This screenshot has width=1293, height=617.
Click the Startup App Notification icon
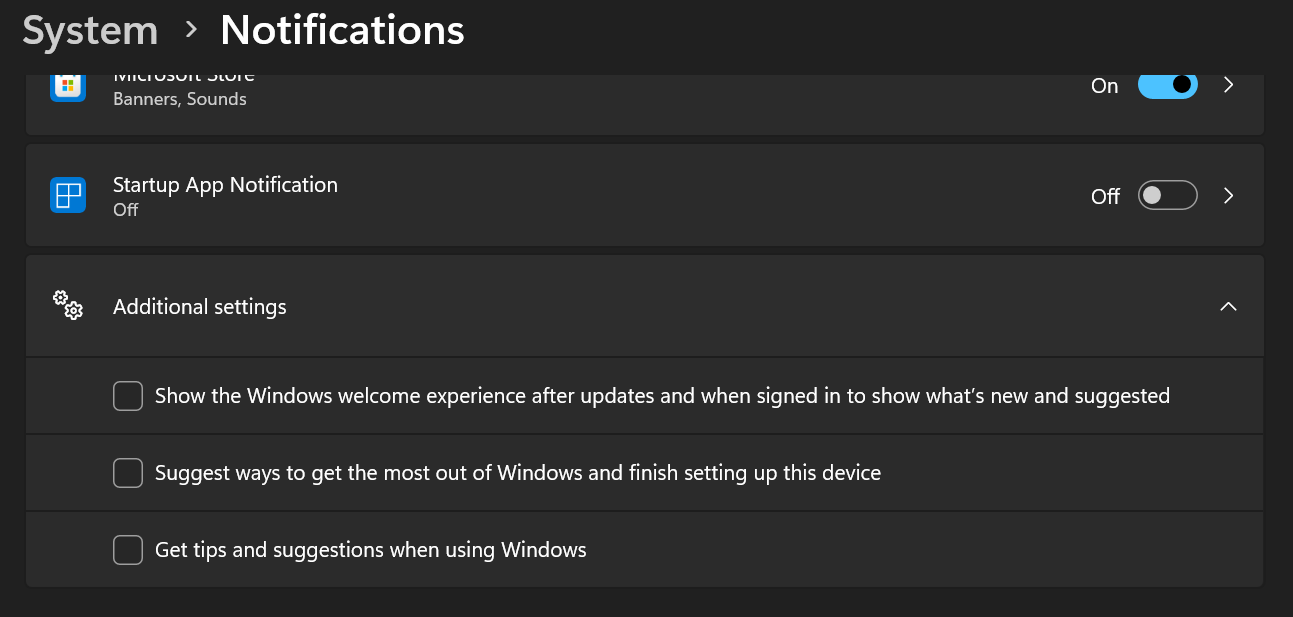(x=68, y=195)
